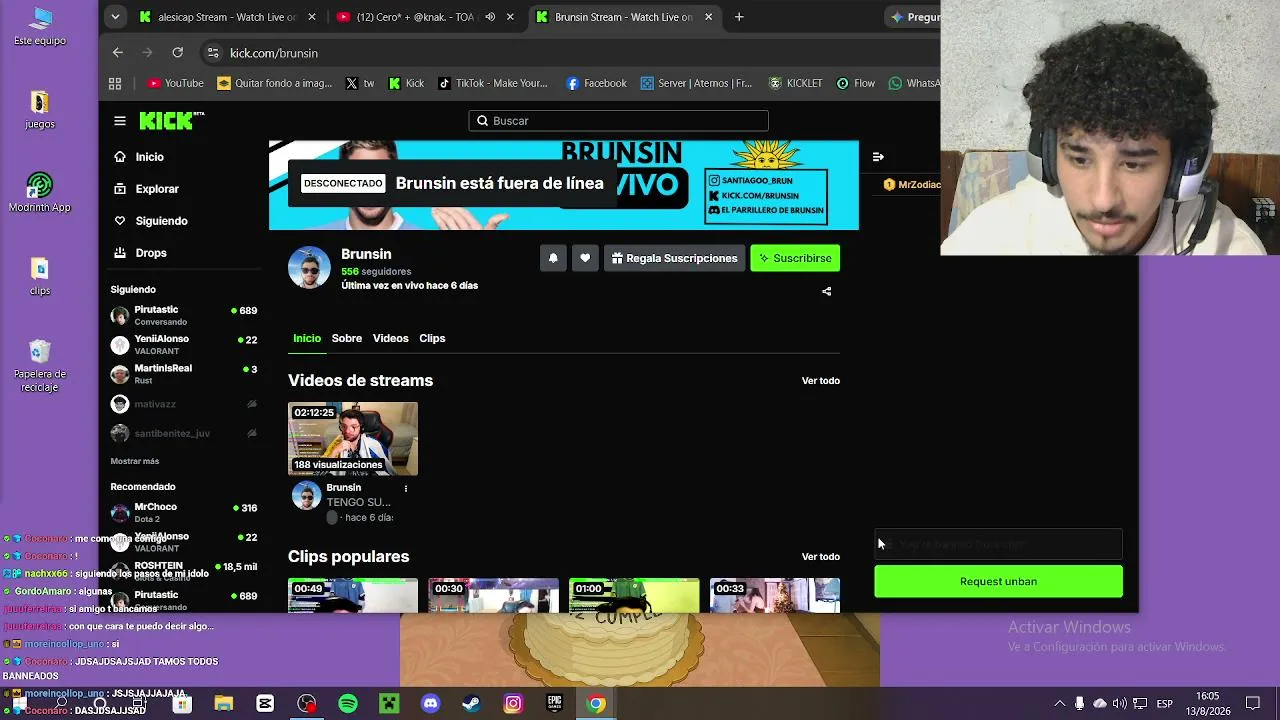Open MartinIsReal channel in sidebar
The image size is (1280, 720).
click(184, 374)
